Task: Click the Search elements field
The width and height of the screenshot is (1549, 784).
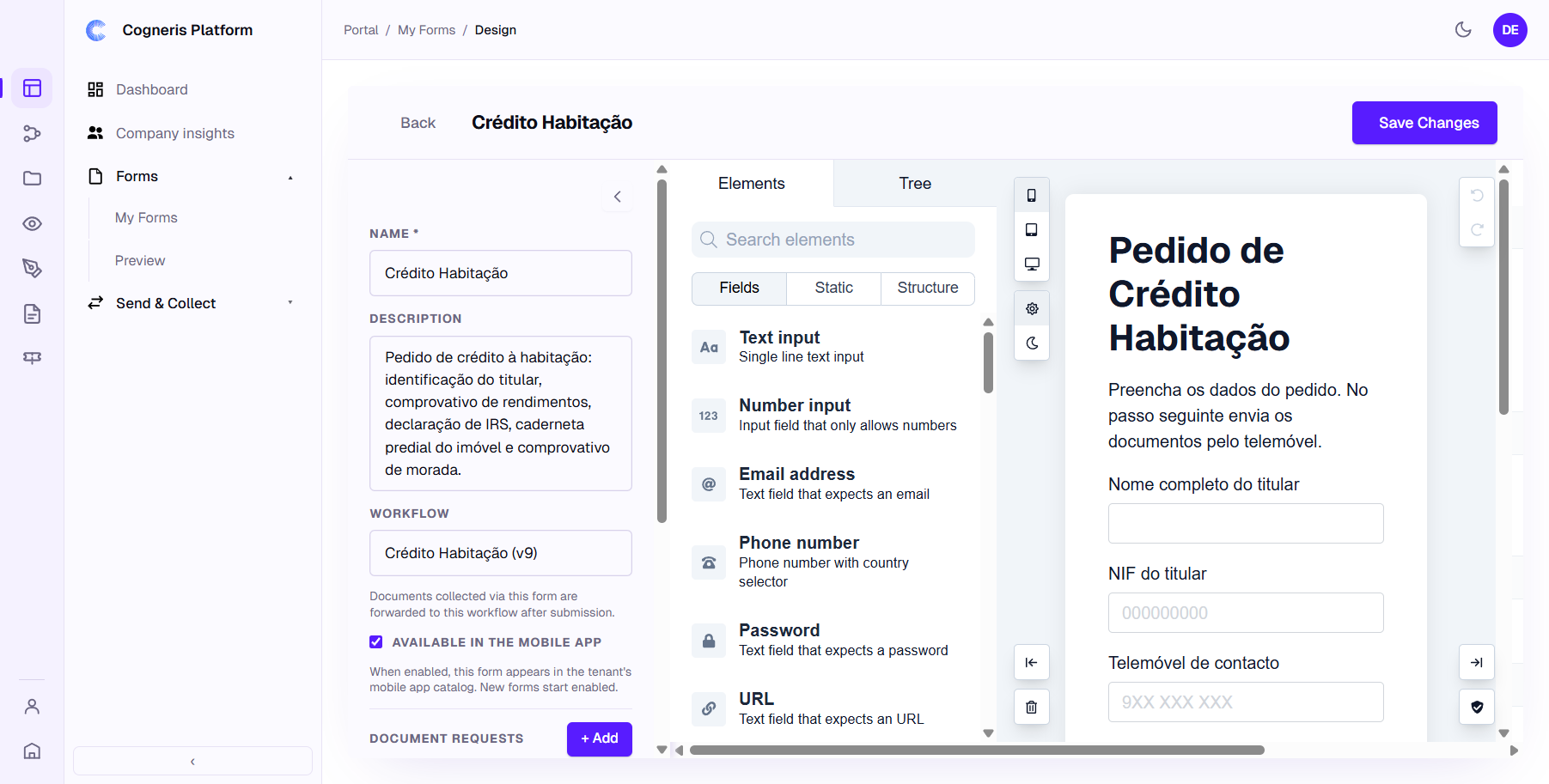Action: 833,240
